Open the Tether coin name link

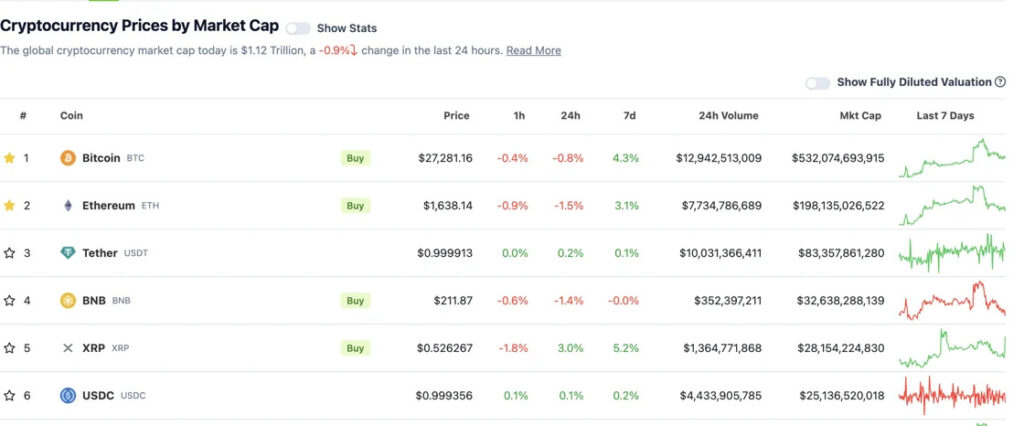tap(100, 253)
